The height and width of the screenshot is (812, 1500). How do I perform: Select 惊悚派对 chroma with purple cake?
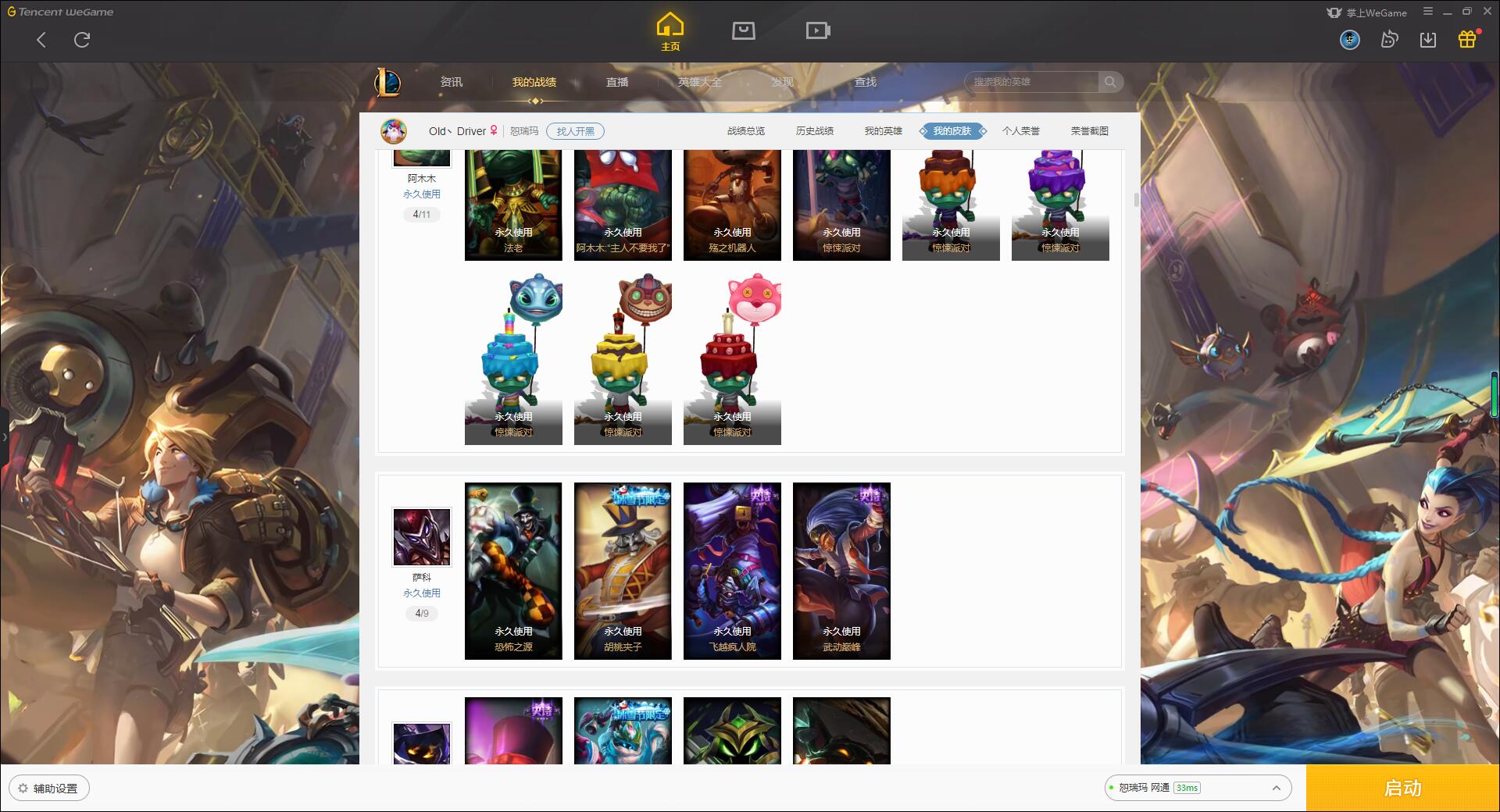click(1060, 205)
